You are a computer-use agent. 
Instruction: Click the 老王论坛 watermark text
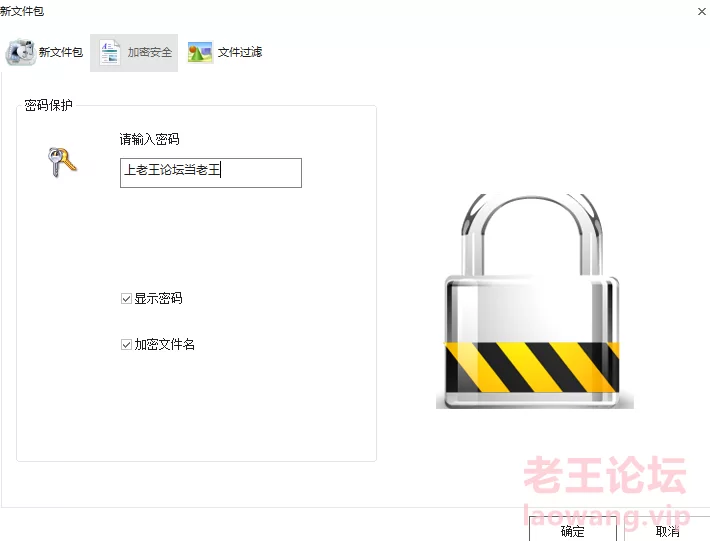coord(605,475)
